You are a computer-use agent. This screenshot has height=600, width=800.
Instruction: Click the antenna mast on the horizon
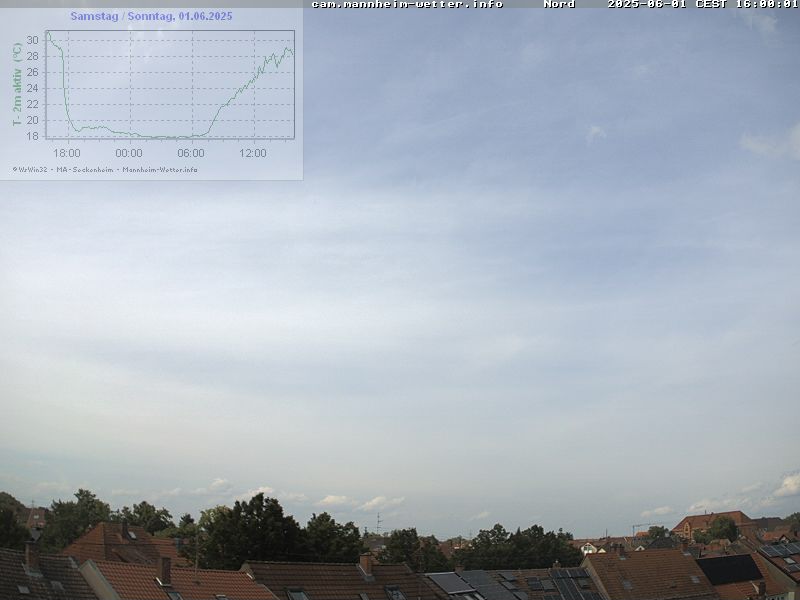(x=378, y=524)
